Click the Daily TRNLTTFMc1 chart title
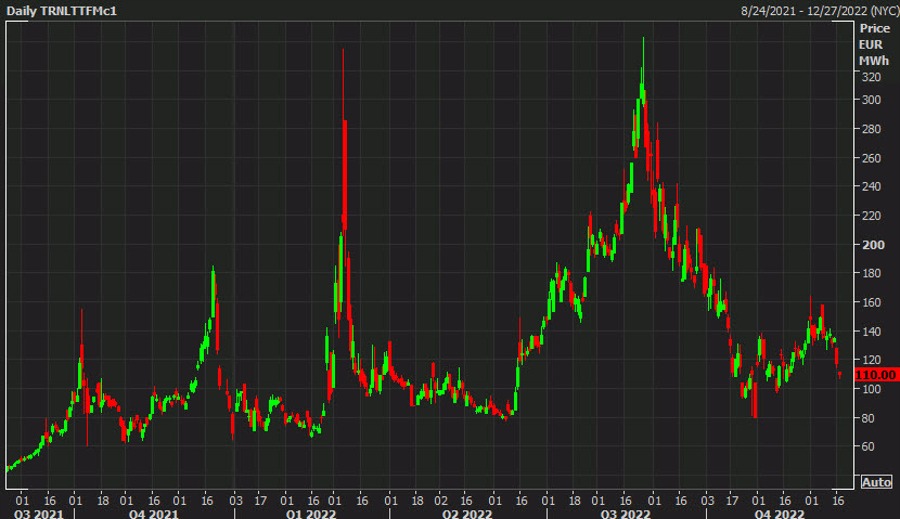 point(55,9)
